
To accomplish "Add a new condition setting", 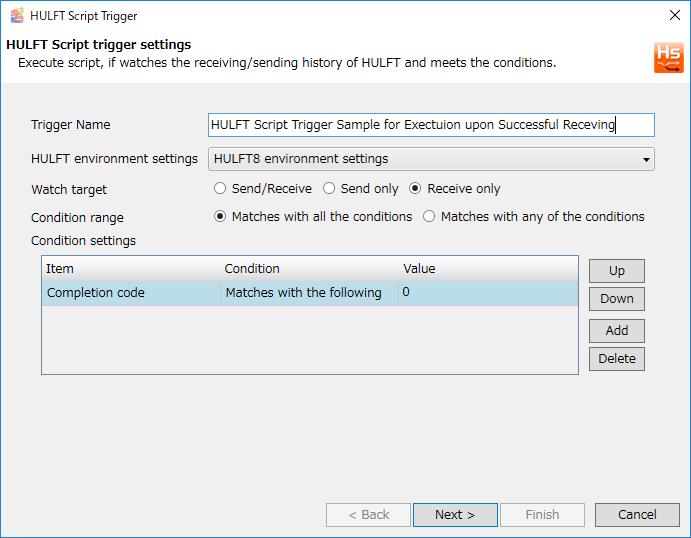I will click(617, 330).
